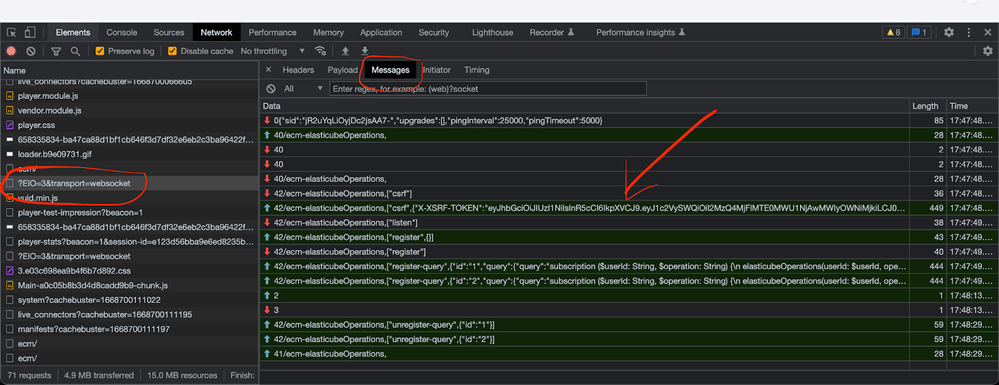Select the message containing "listen"
Viewport: 999px width, 385px height.
pos(629,222)
